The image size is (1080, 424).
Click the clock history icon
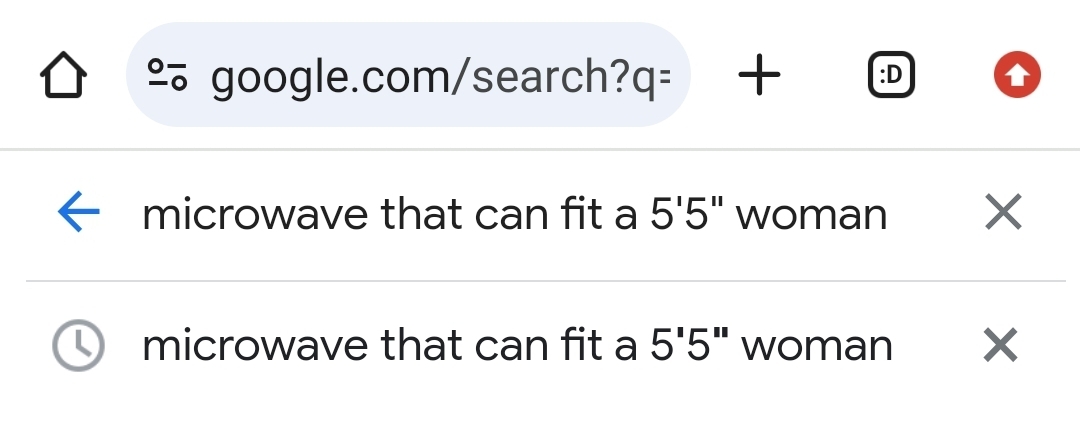[79, 345]
